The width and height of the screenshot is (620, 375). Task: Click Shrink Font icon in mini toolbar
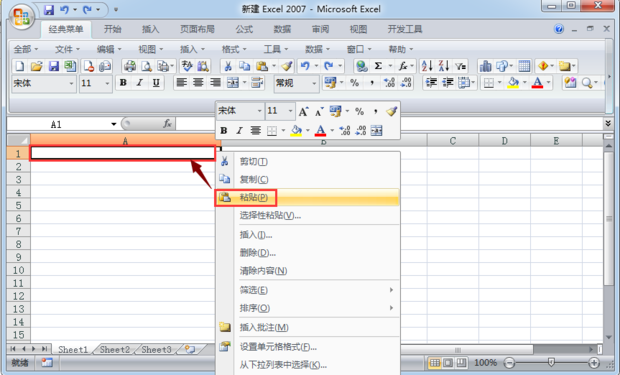tap(319, 112)
